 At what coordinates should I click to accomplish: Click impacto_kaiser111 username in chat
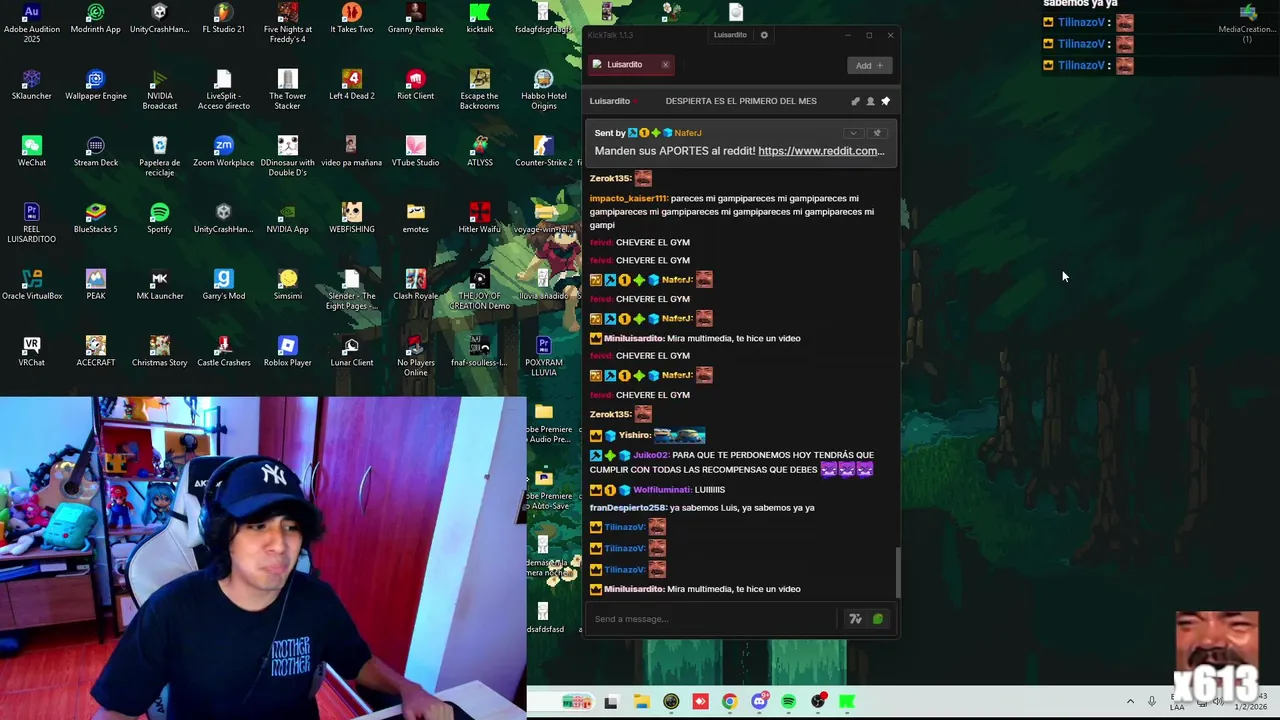pos(628,198)
